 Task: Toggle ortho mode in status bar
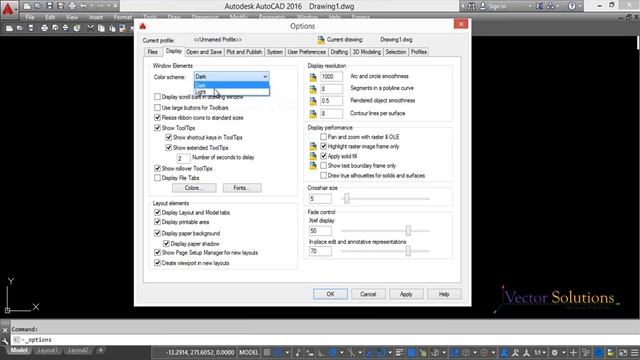point(321,352)
